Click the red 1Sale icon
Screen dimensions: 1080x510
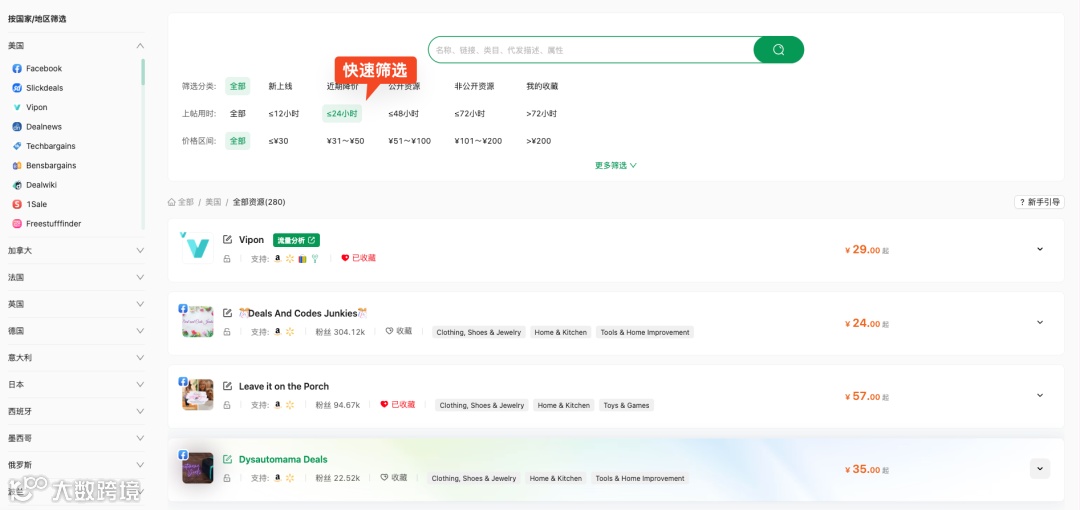click(17, 205)
